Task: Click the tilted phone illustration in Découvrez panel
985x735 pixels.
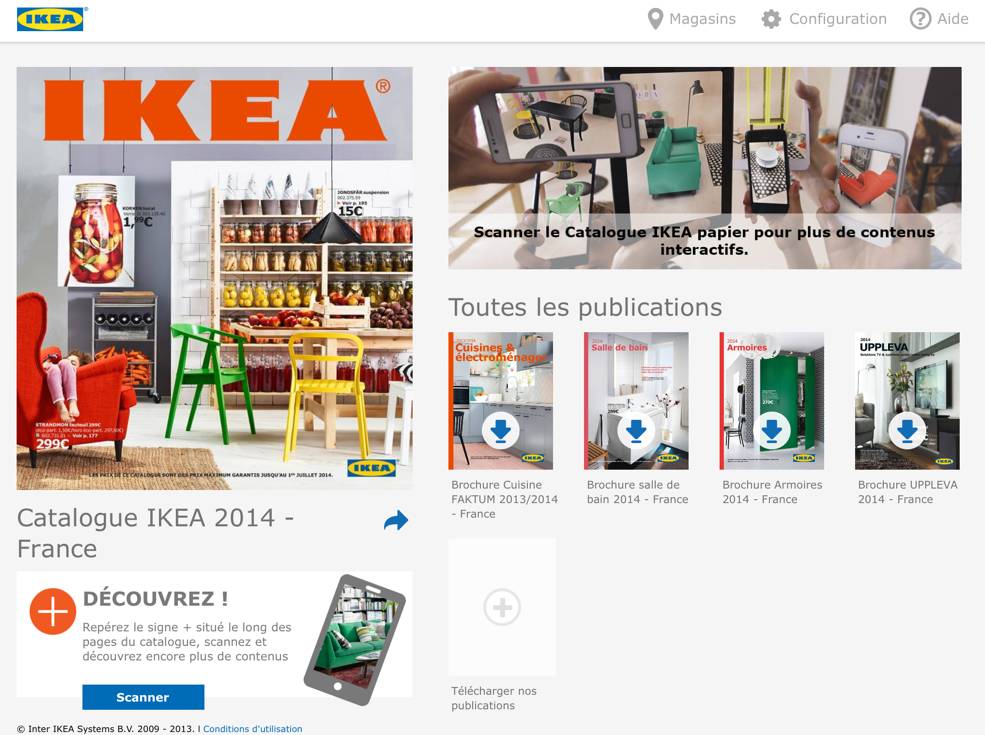Action: (356, 639)
